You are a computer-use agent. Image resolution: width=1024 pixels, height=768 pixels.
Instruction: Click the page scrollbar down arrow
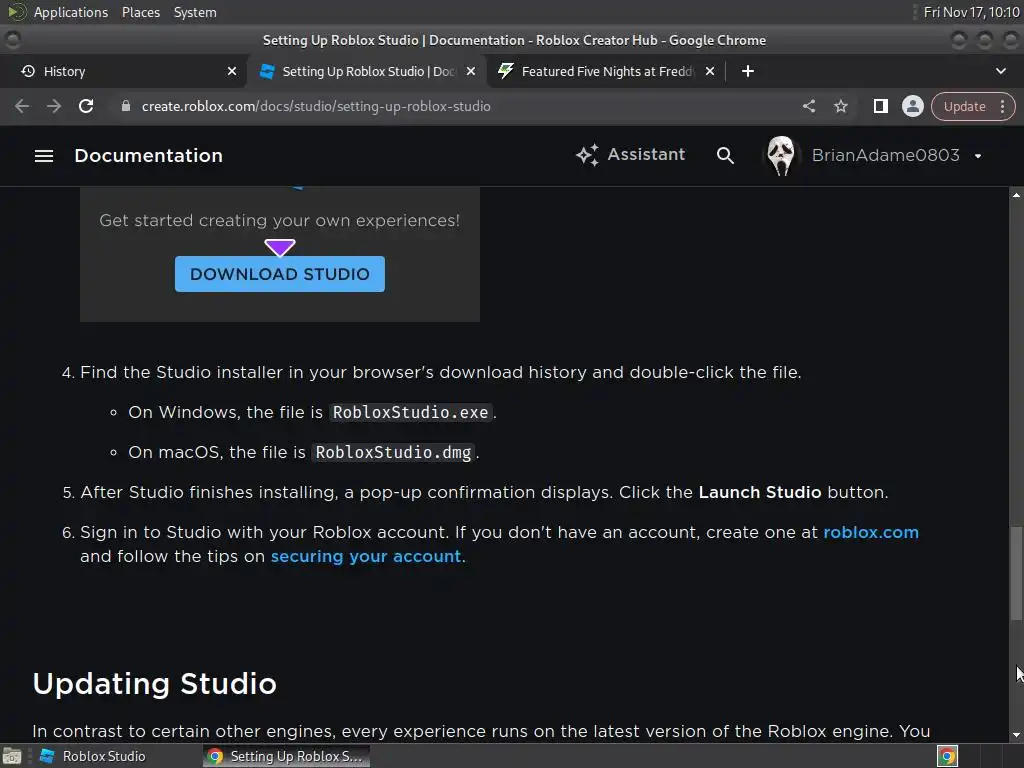coord(1016,735)
